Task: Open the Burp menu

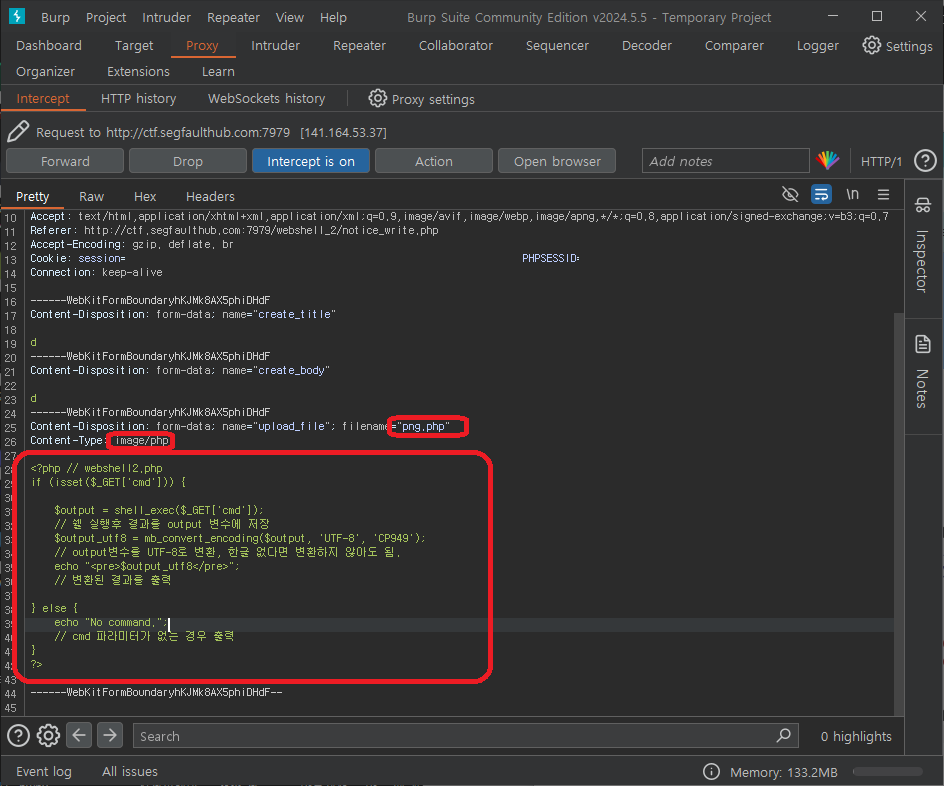Action: click(55, 17)
